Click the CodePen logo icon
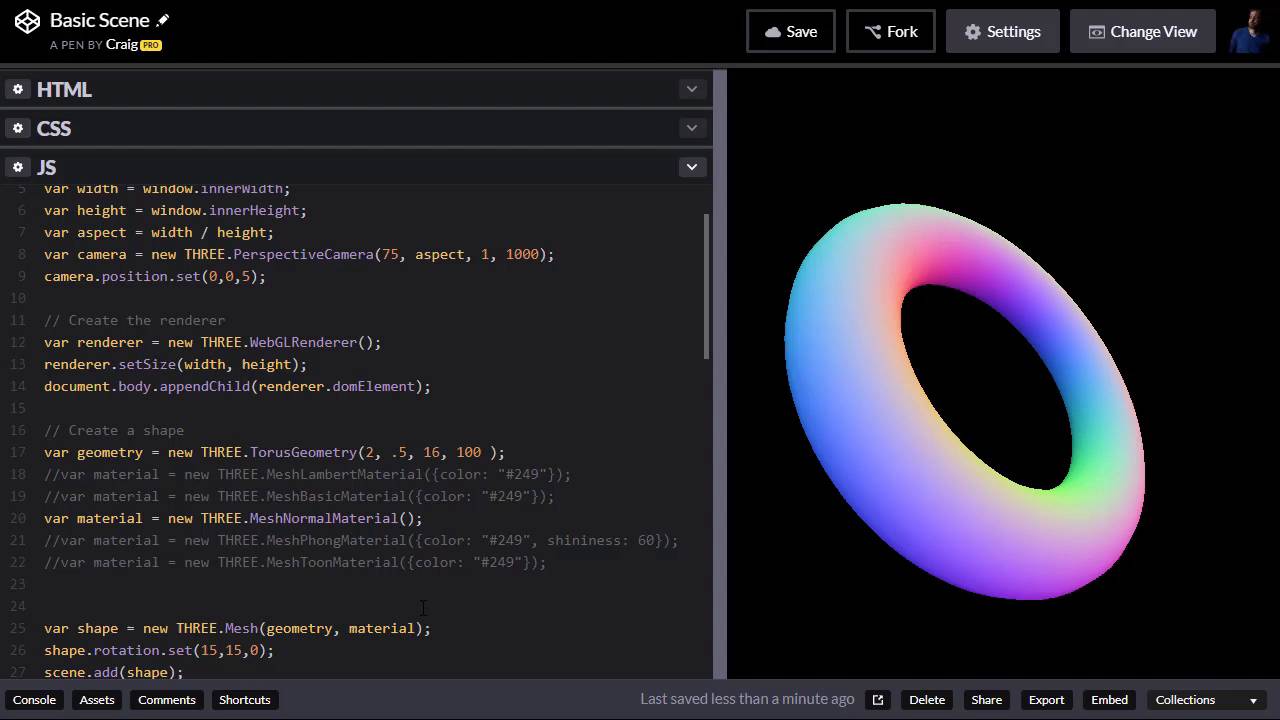 tap(27, 21)
